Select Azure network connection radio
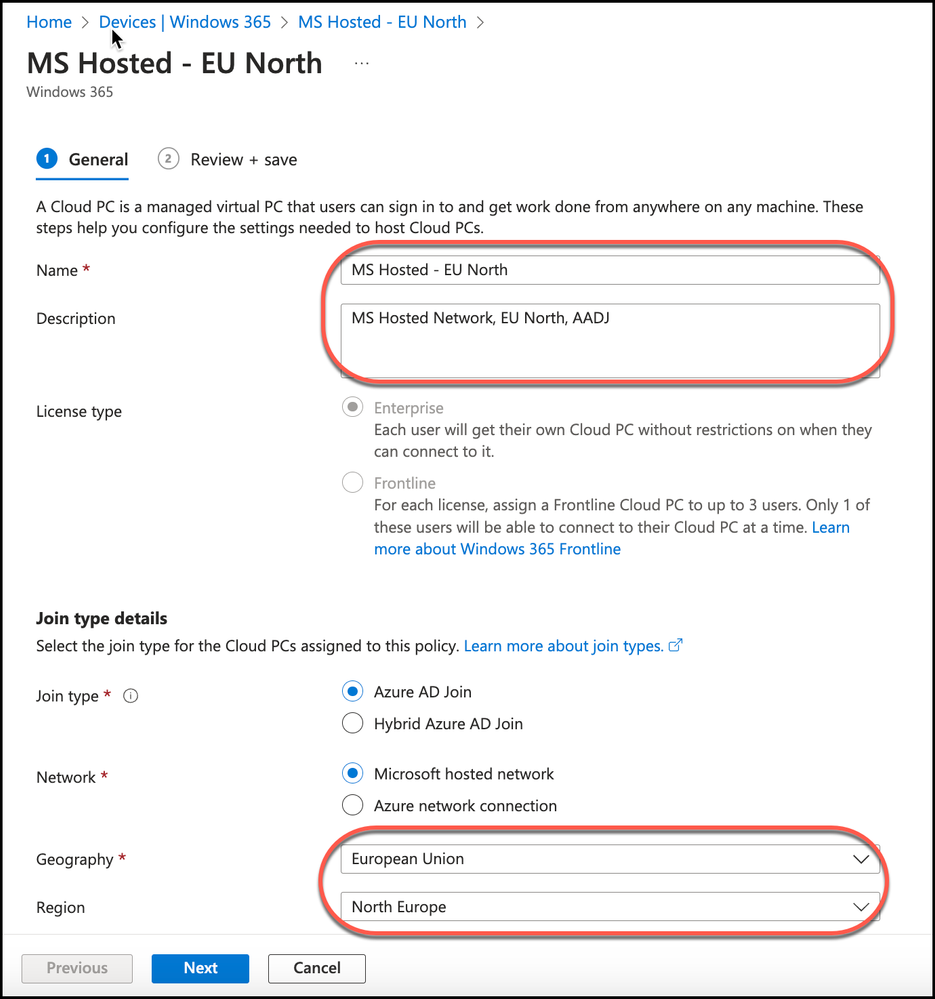 point(352,805)
